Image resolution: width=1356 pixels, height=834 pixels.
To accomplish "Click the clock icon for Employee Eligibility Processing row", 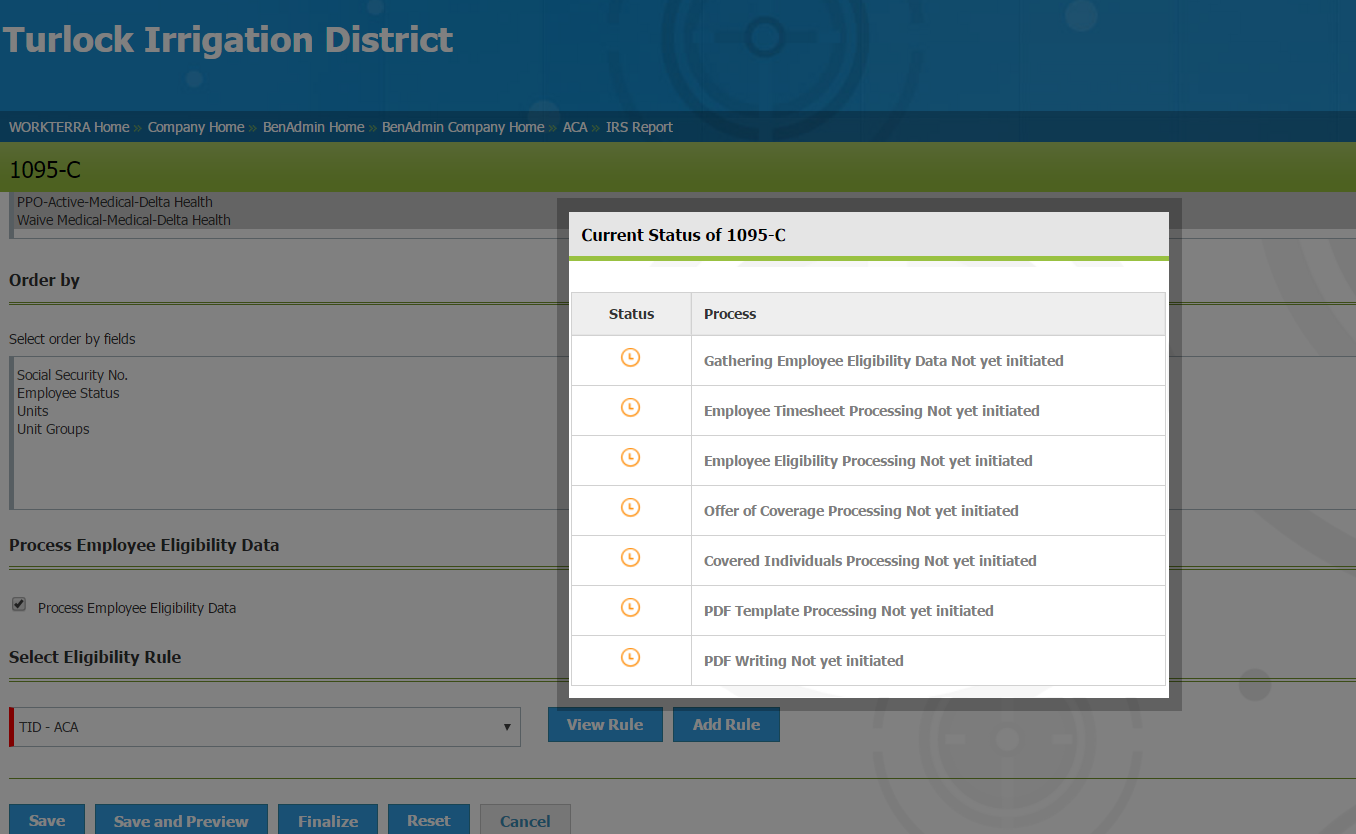I will tap(630, 458).
